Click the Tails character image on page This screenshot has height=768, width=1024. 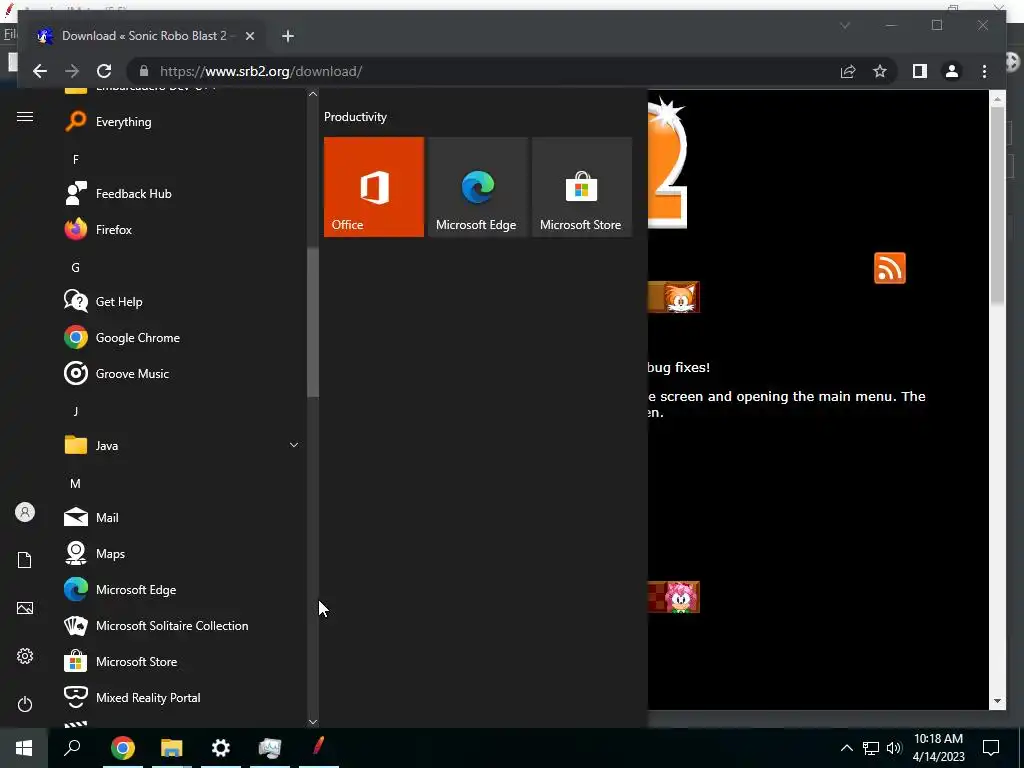[x=680, y=297]
